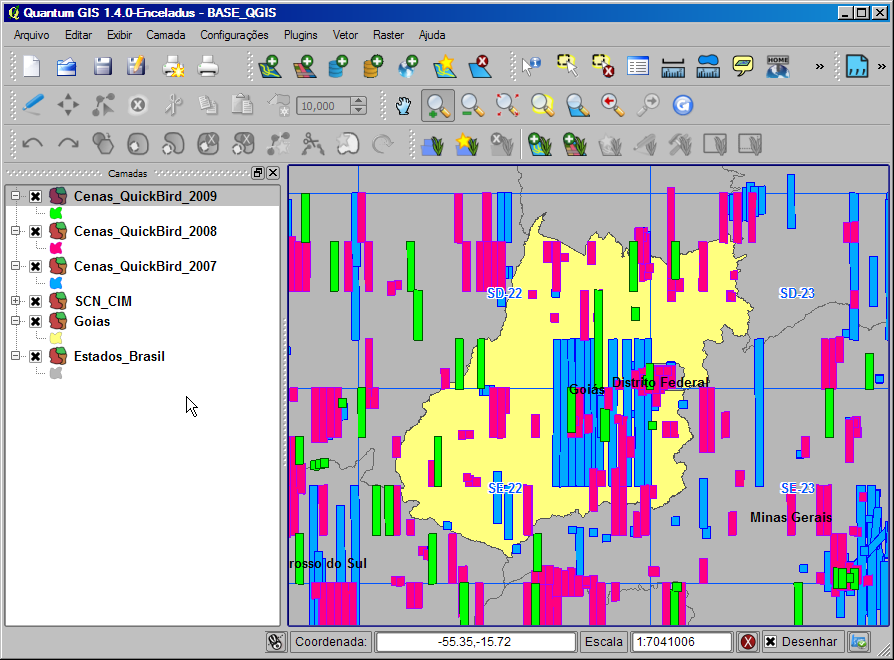Click Zoom Last icon with red arrow
Screen dimensions: 894x660
click(x=612, y=105)
